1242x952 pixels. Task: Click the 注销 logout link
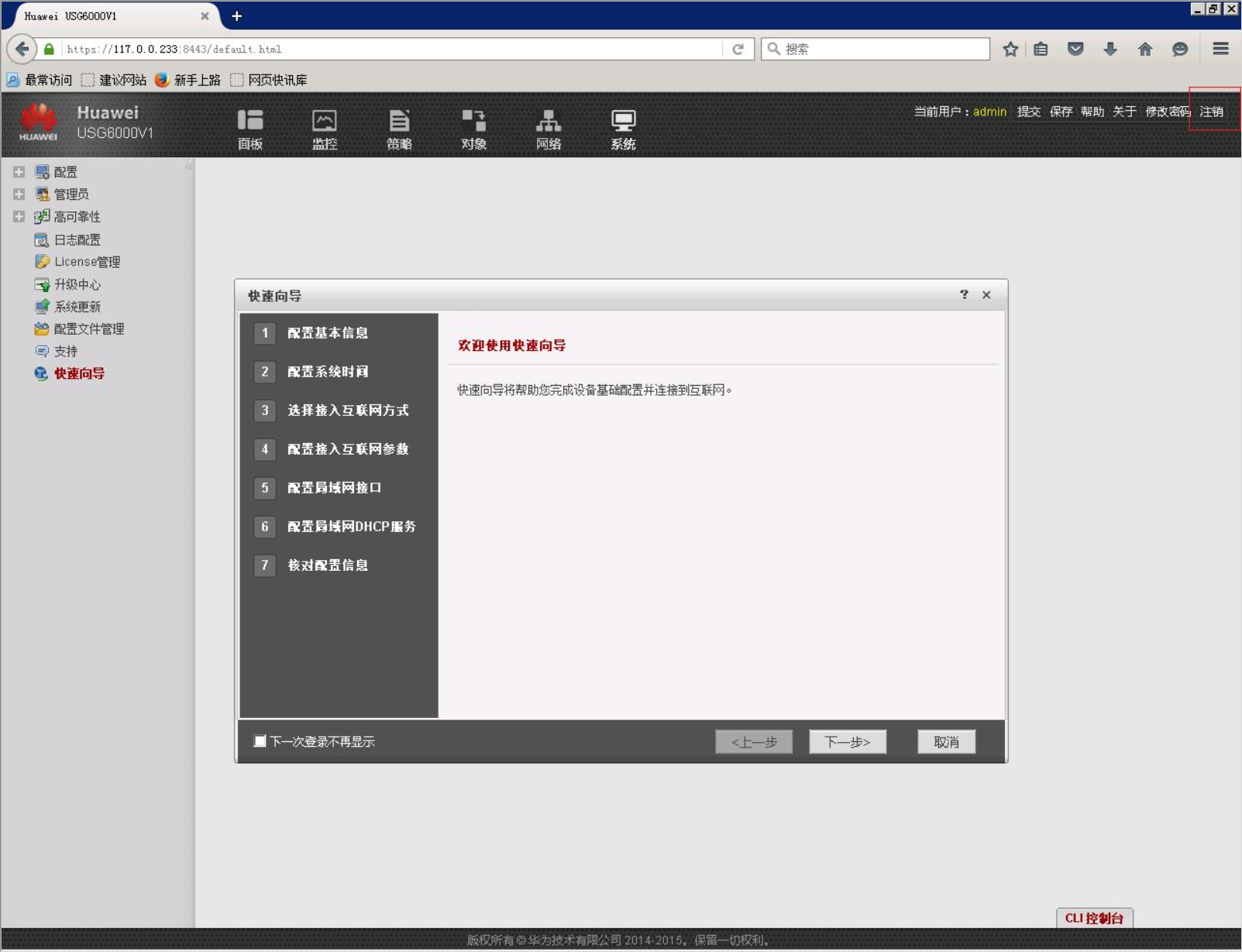(x=1212, y=112)
